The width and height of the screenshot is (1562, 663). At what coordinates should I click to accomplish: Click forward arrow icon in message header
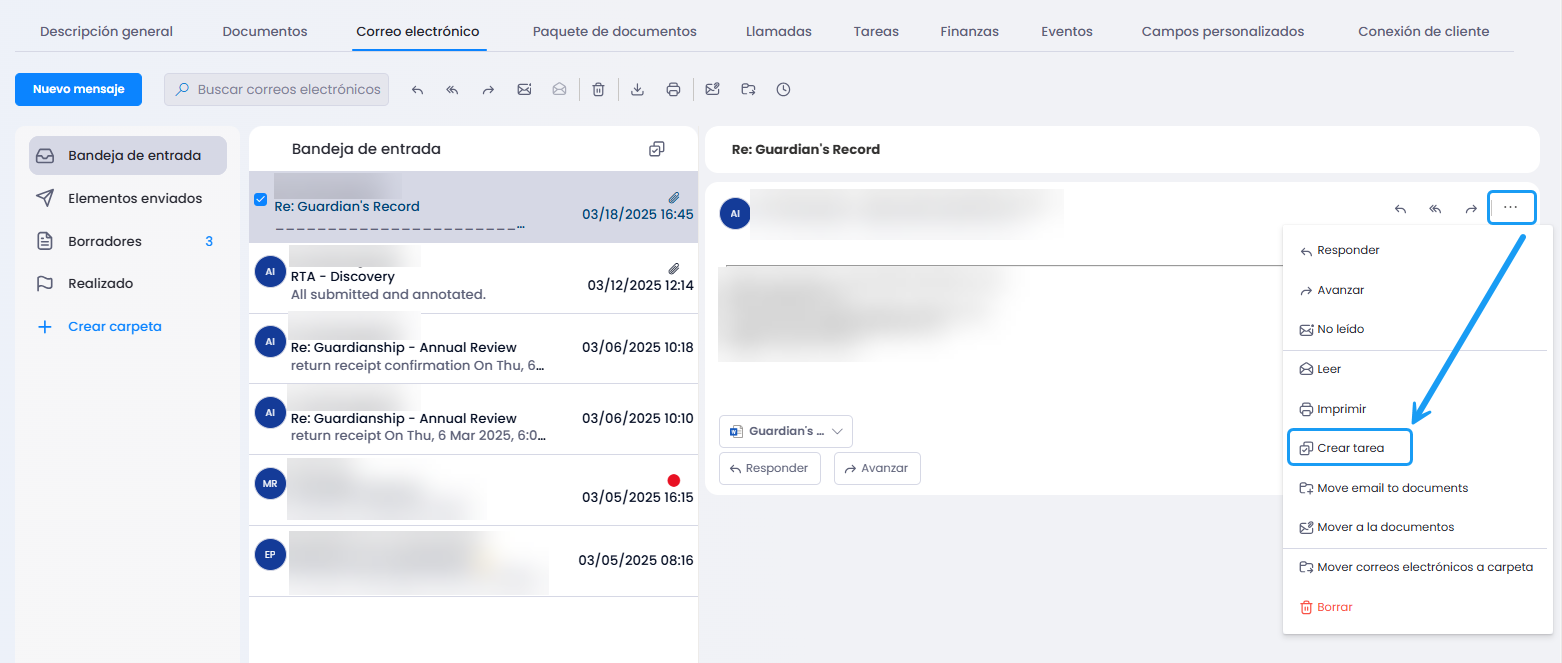point(1470,209)
